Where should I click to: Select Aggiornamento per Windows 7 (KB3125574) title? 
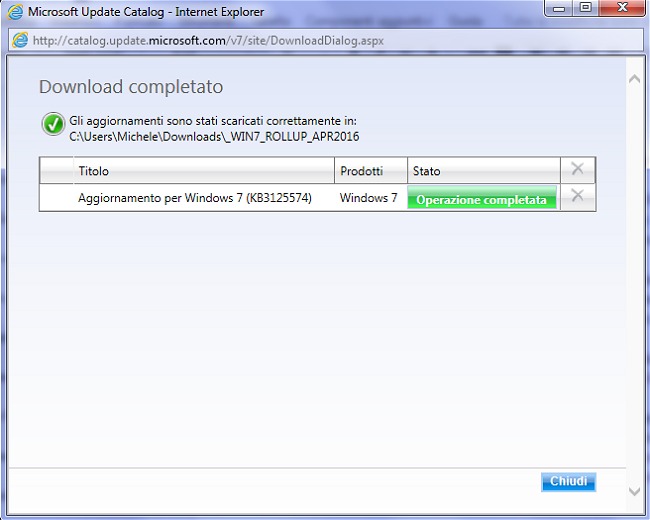click(x=194, y=198)
